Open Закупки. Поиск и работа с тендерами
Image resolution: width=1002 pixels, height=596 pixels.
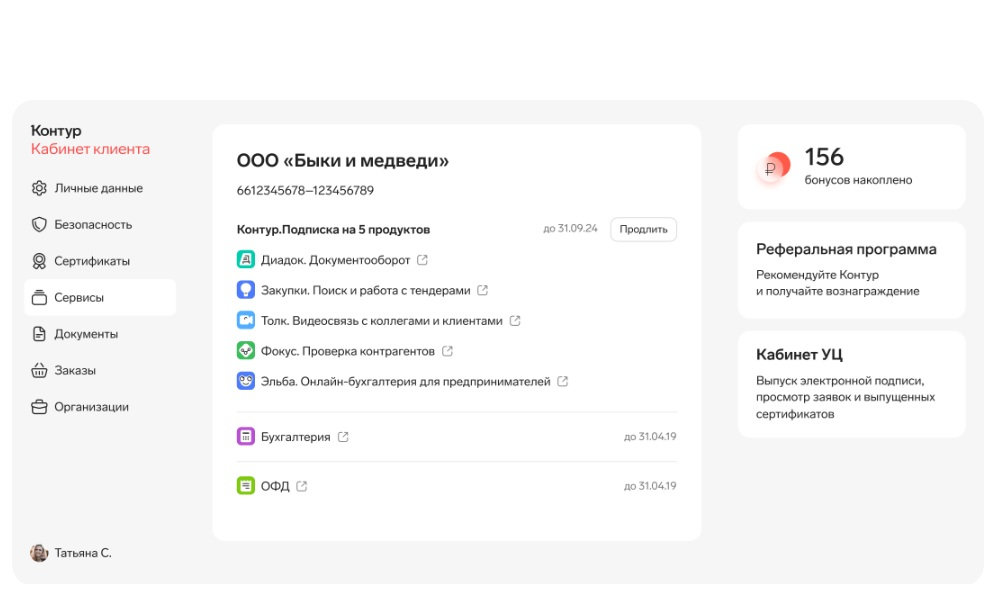click(x=366, y=290)
